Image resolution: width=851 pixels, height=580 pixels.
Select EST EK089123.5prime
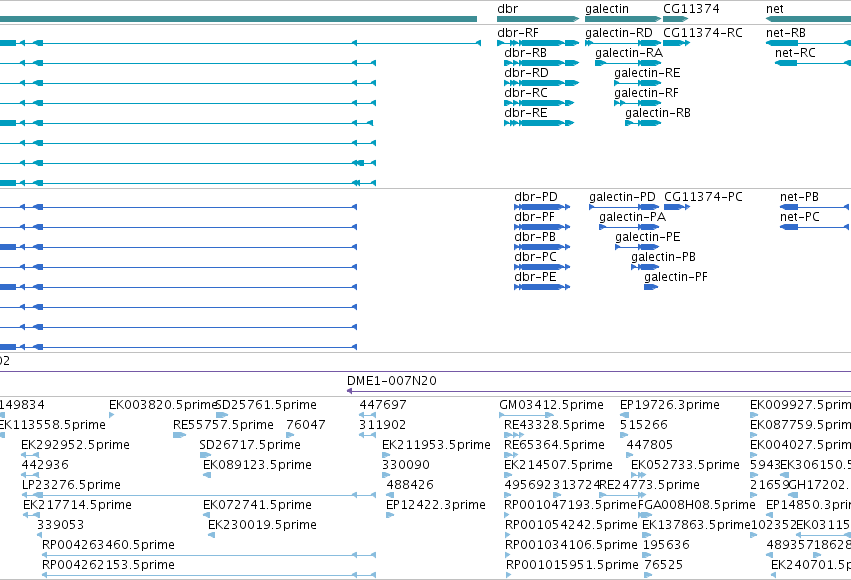coord(257,465)
